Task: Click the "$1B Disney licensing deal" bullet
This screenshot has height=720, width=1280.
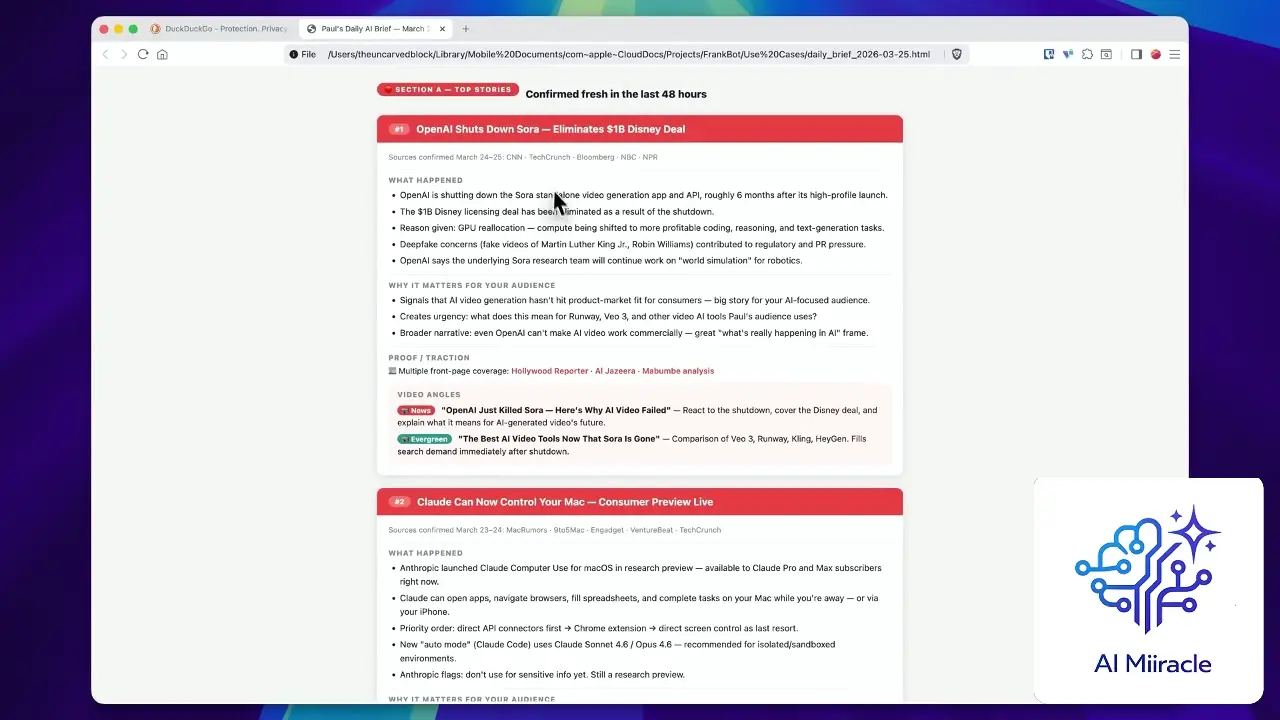Action: coord(557,212)
